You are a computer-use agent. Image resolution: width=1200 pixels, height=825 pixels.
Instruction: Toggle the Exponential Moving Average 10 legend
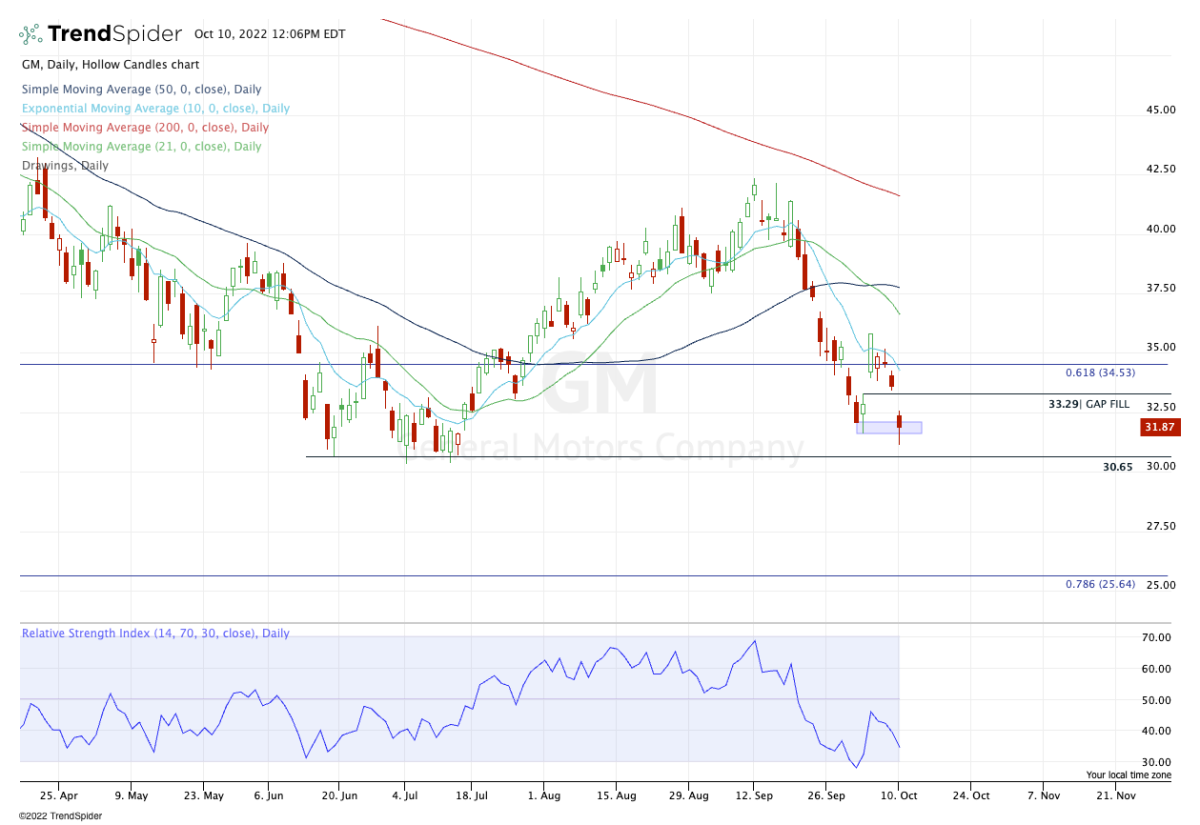pos(155,108)
